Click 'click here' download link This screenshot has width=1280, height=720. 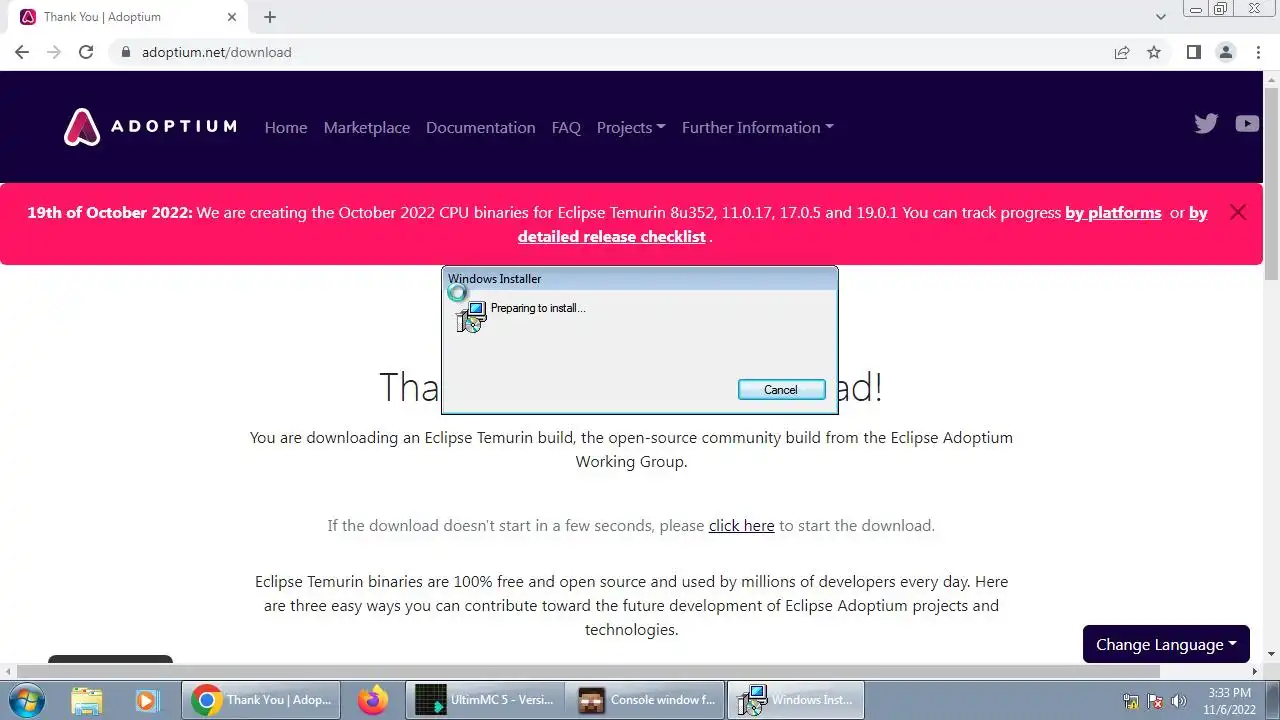click(x=741, y=525)
